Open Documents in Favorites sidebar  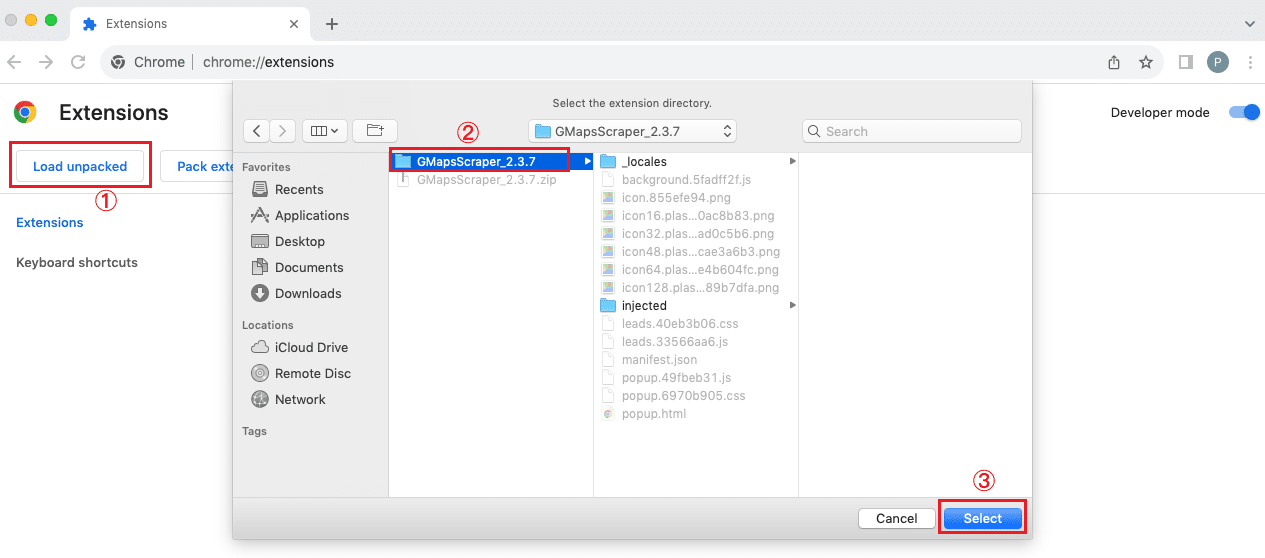(x=310, y=267)
